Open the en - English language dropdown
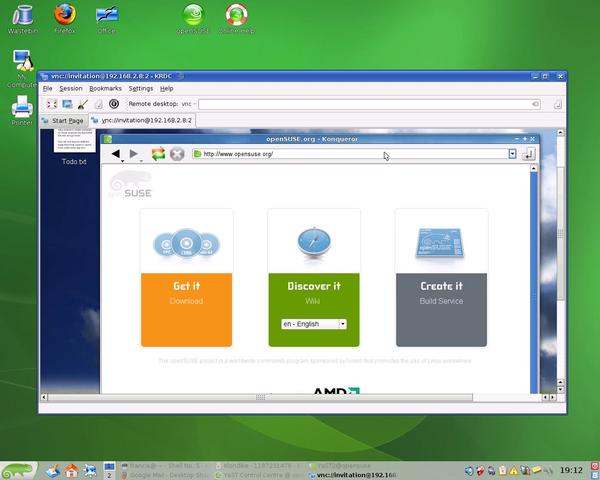 [x=314, y=324]
